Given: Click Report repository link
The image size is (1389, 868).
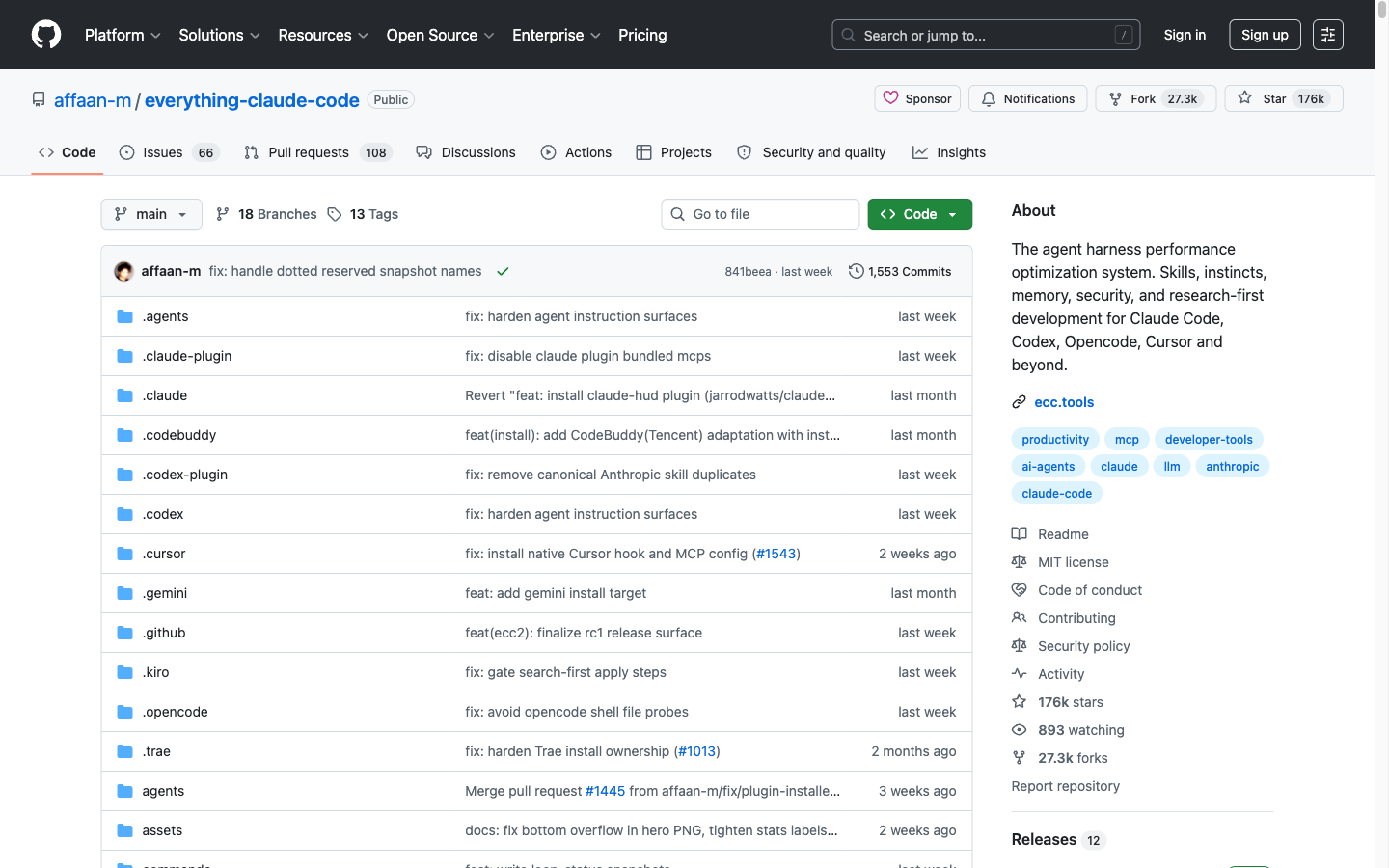Looking at the screenshot, I should (x=1066, y=786).
